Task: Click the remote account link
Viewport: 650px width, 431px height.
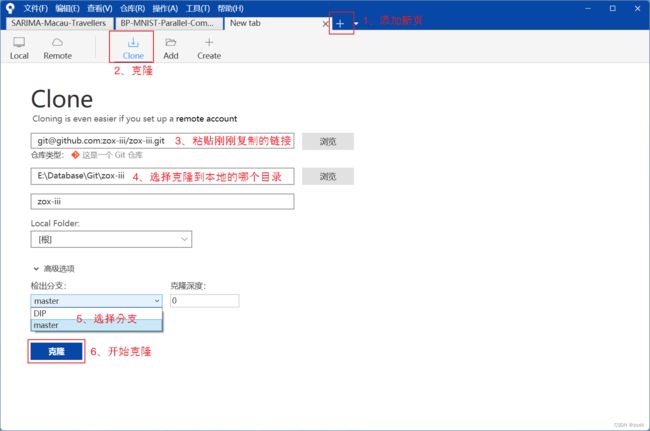Action: pyautogui.click(x=206, y=119)
